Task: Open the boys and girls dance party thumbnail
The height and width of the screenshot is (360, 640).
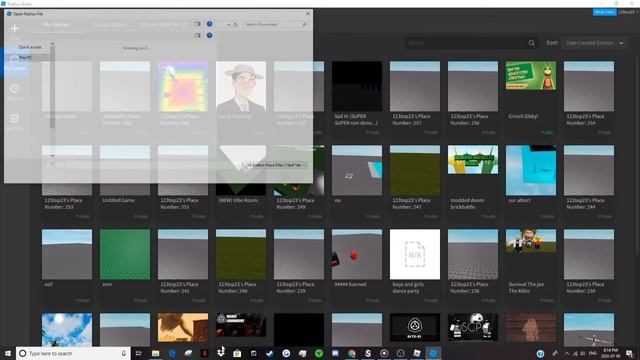Action: tap(415, 254)
